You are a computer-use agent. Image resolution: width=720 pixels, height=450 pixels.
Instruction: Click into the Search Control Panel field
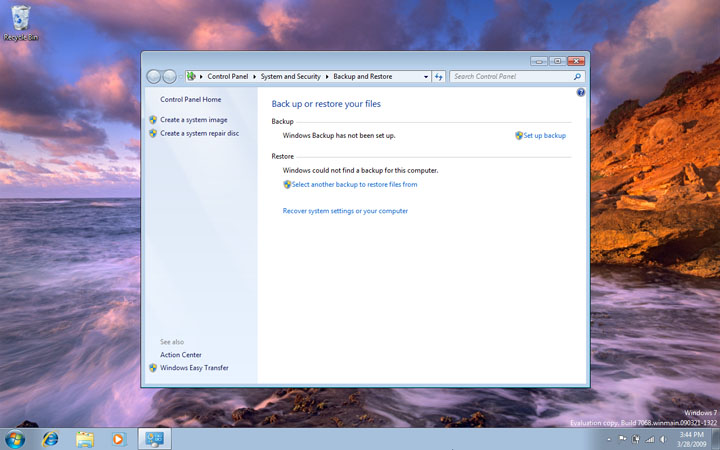[x=510, y=76]
